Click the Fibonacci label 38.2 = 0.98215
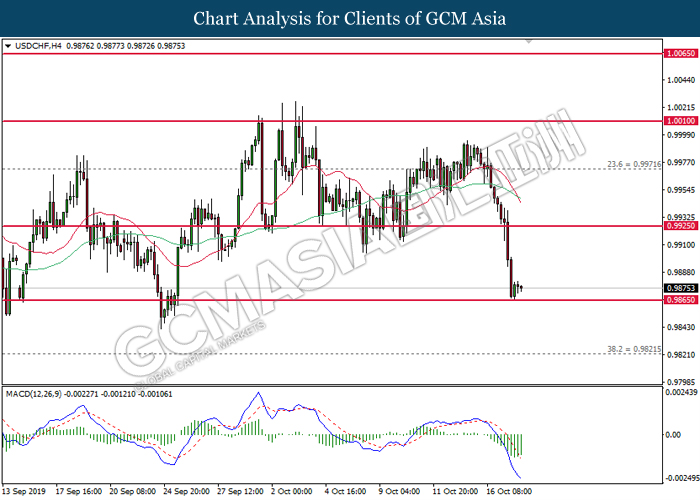The height and width of the screenshot is (500, 700). [634, 349]
